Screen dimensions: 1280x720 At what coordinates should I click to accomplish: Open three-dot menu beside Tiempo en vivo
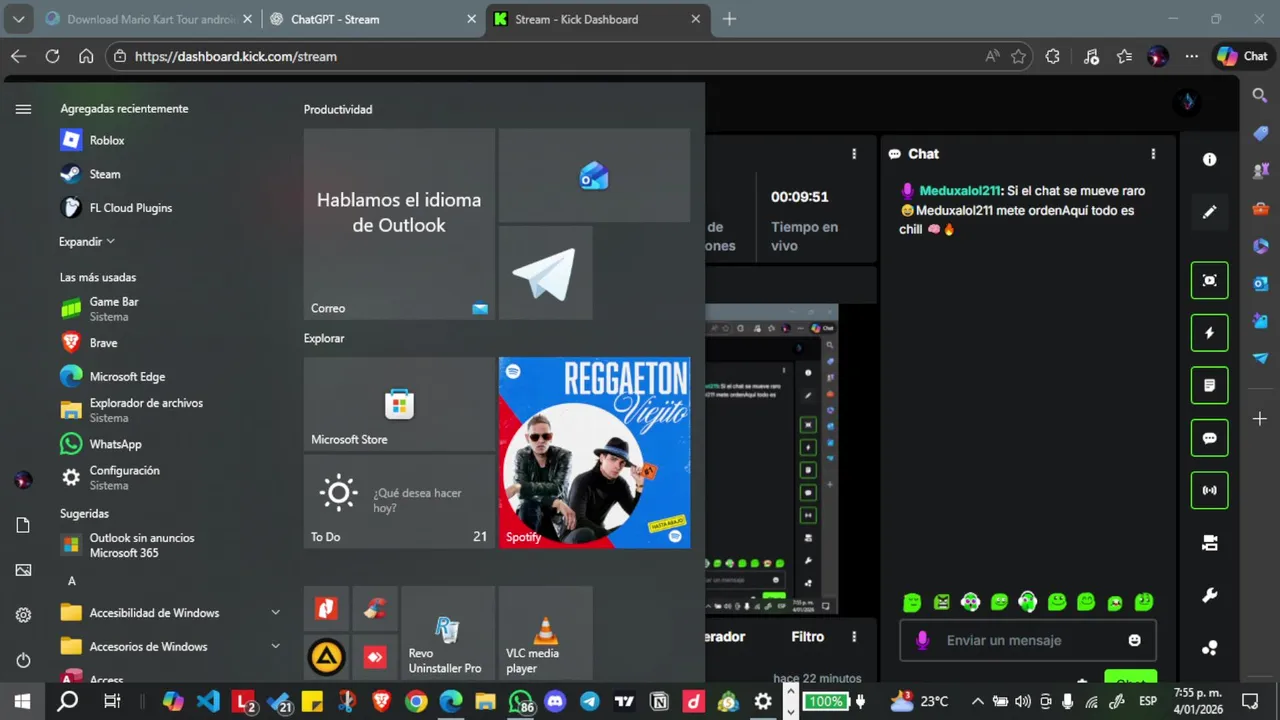pos(854,154)
